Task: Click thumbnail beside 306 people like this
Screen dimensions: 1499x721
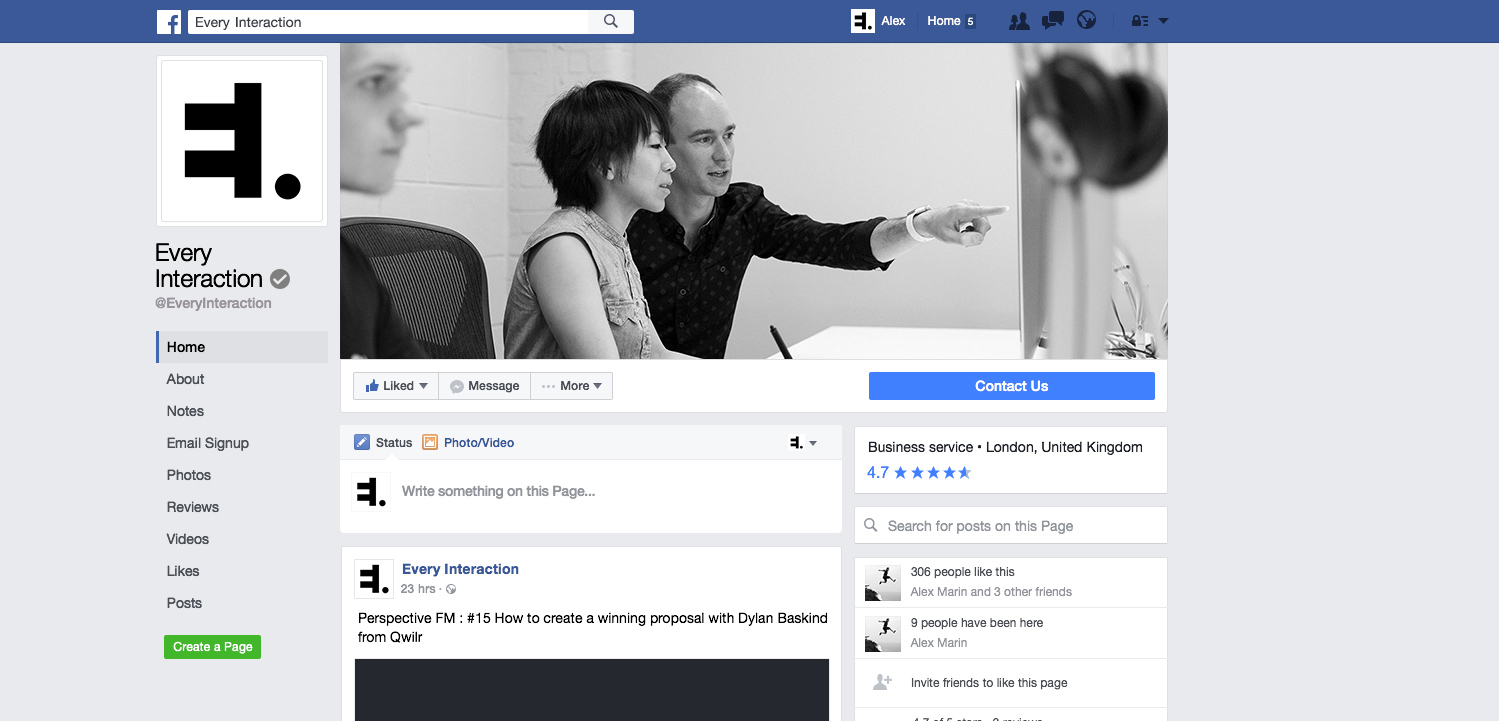Action: pyautogui.click(x=883, y=583)
